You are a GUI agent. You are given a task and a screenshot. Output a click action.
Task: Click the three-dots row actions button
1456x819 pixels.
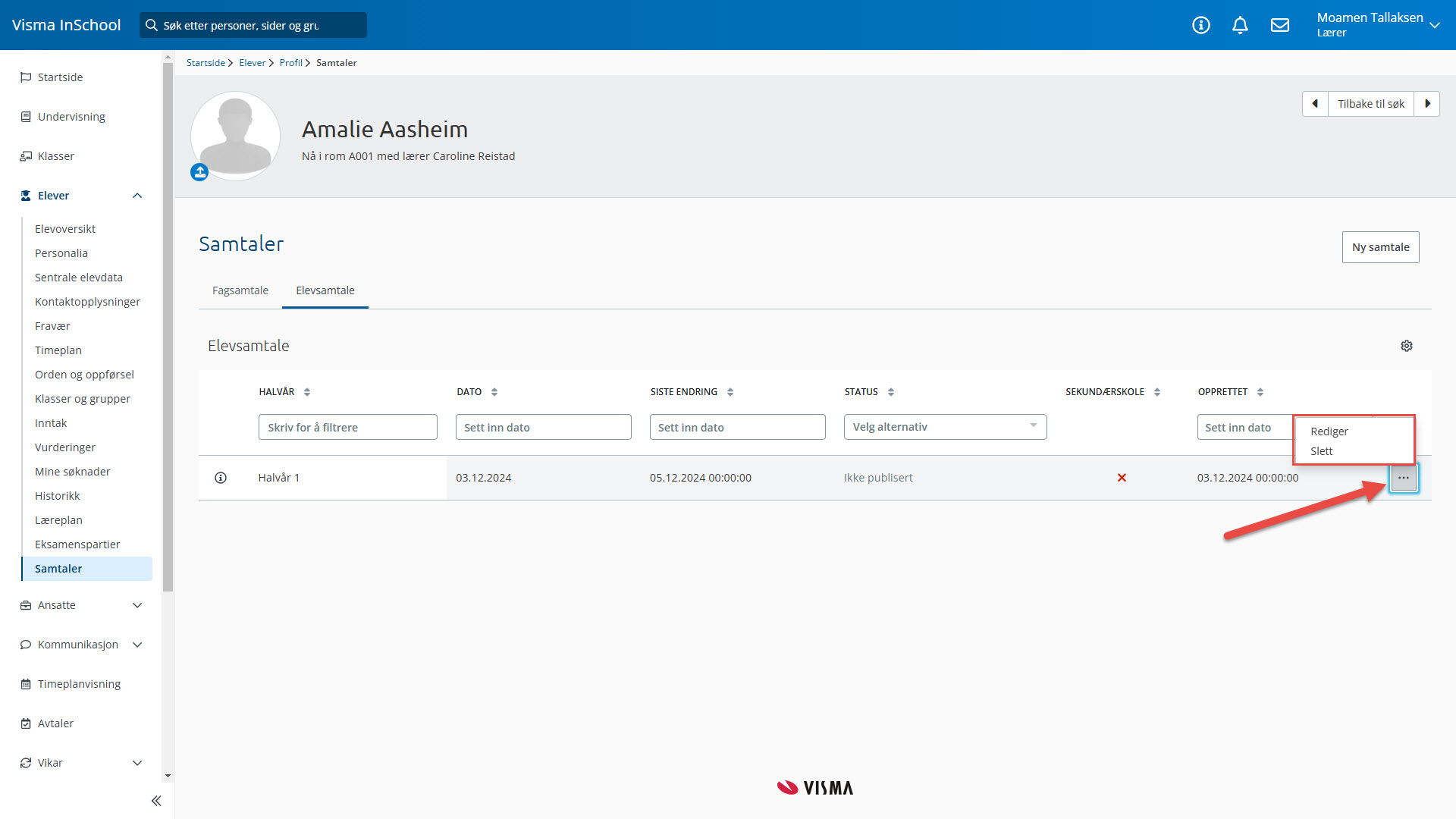point(1404,478)
